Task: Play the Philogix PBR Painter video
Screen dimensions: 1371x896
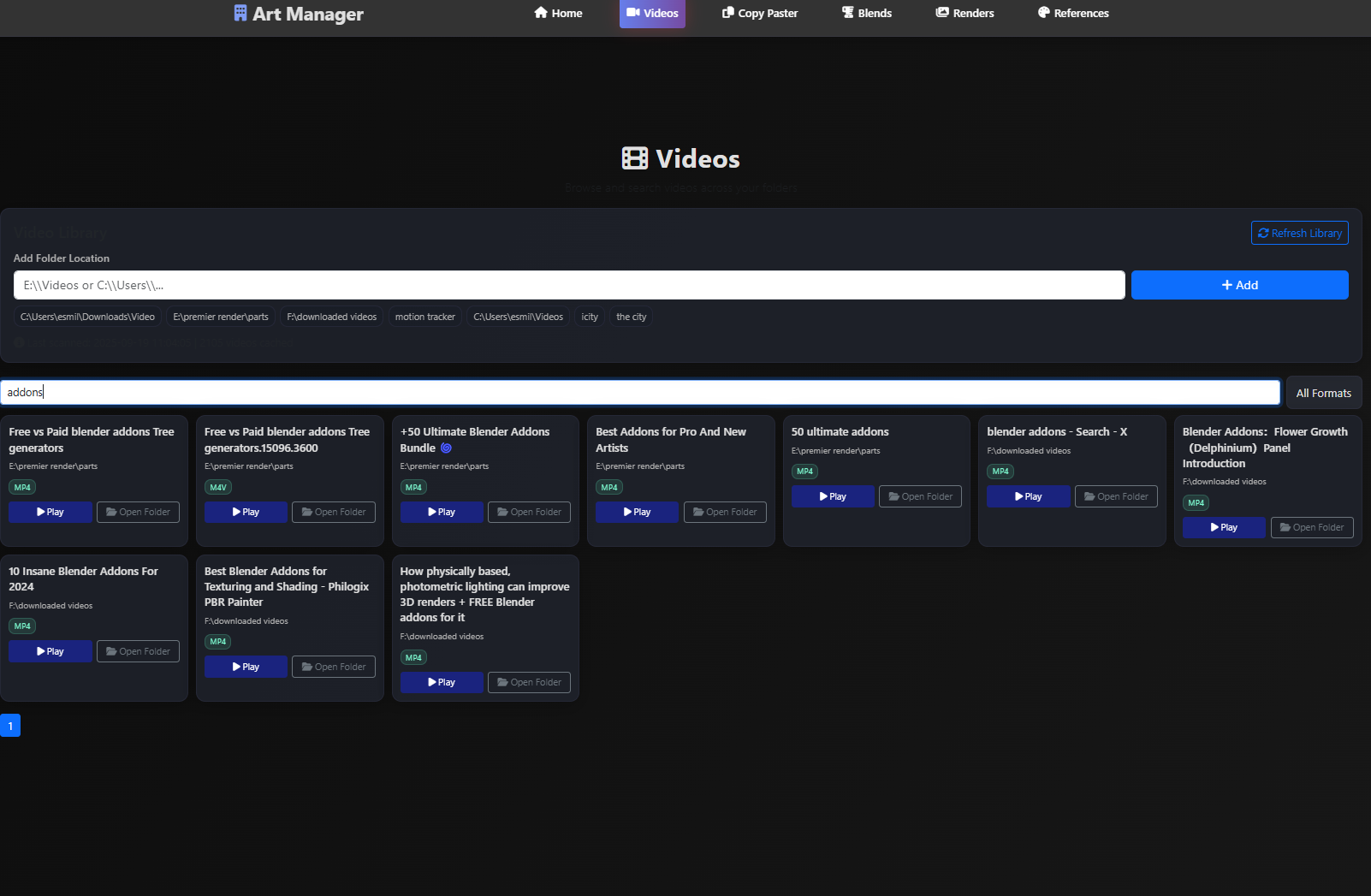Action: coord(246,666)
